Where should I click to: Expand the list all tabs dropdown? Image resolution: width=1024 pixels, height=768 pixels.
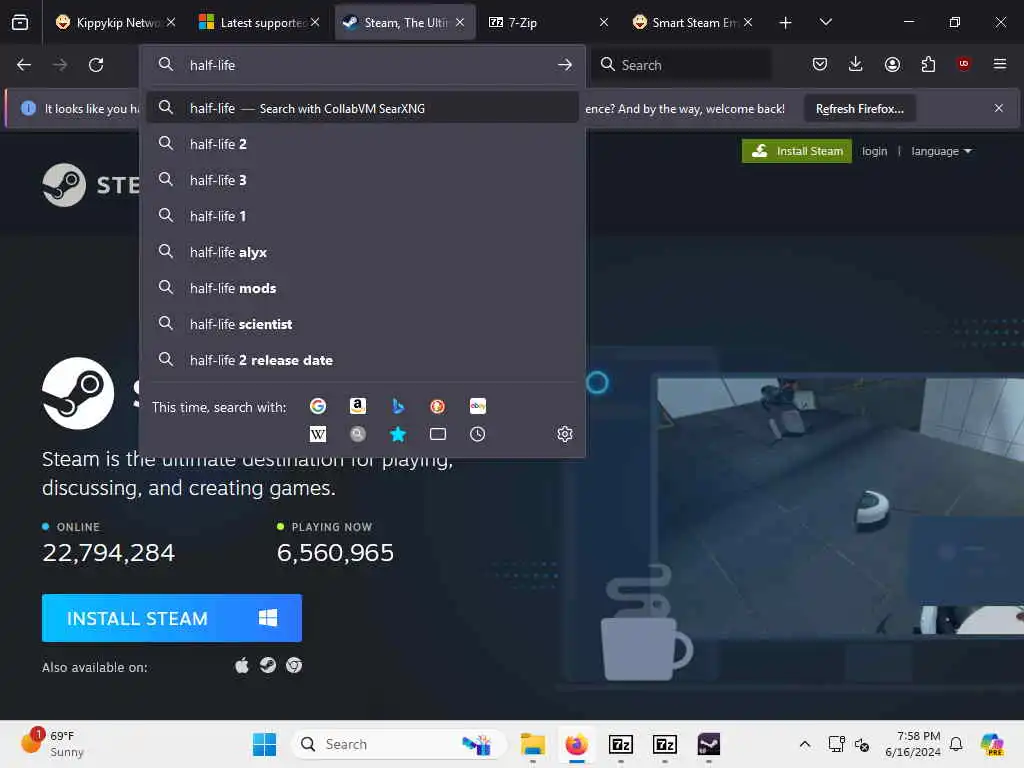click(x=825, y=22)
